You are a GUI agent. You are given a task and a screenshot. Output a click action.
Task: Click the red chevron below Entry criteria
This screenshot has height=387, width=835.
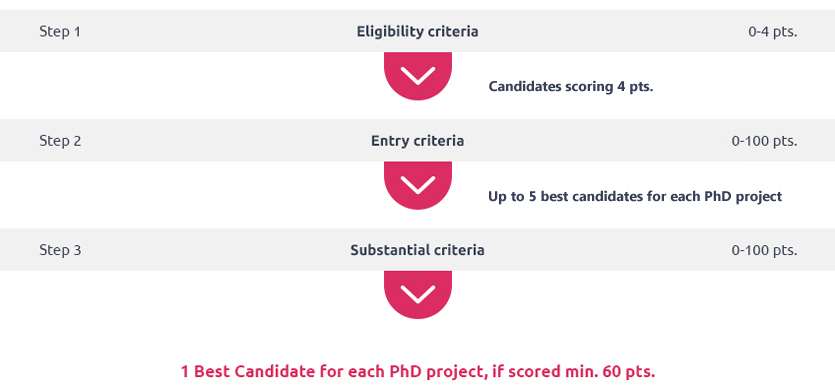click(x=418, y=185)
